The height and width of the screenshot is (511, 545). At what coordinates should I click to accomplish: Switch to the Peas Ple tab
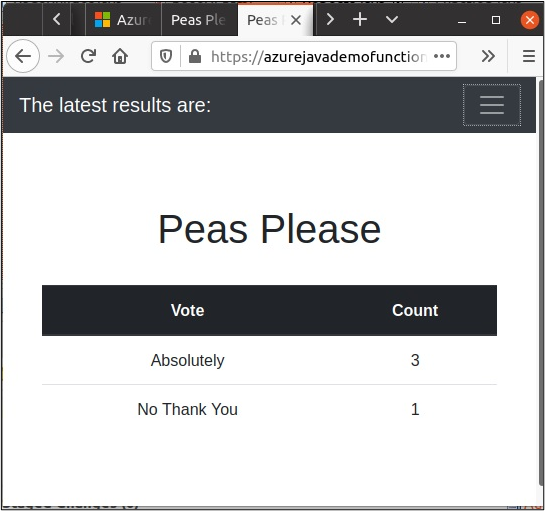(200, 20)
